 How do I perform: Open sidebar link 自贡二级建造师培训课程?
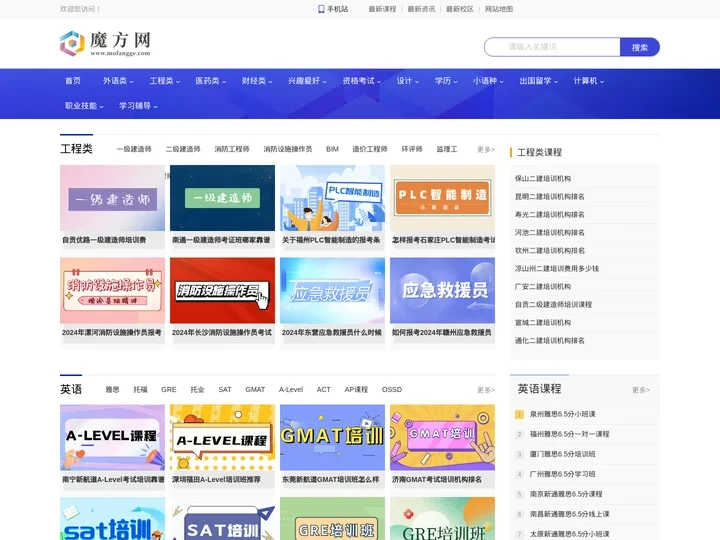coord(553,304)
